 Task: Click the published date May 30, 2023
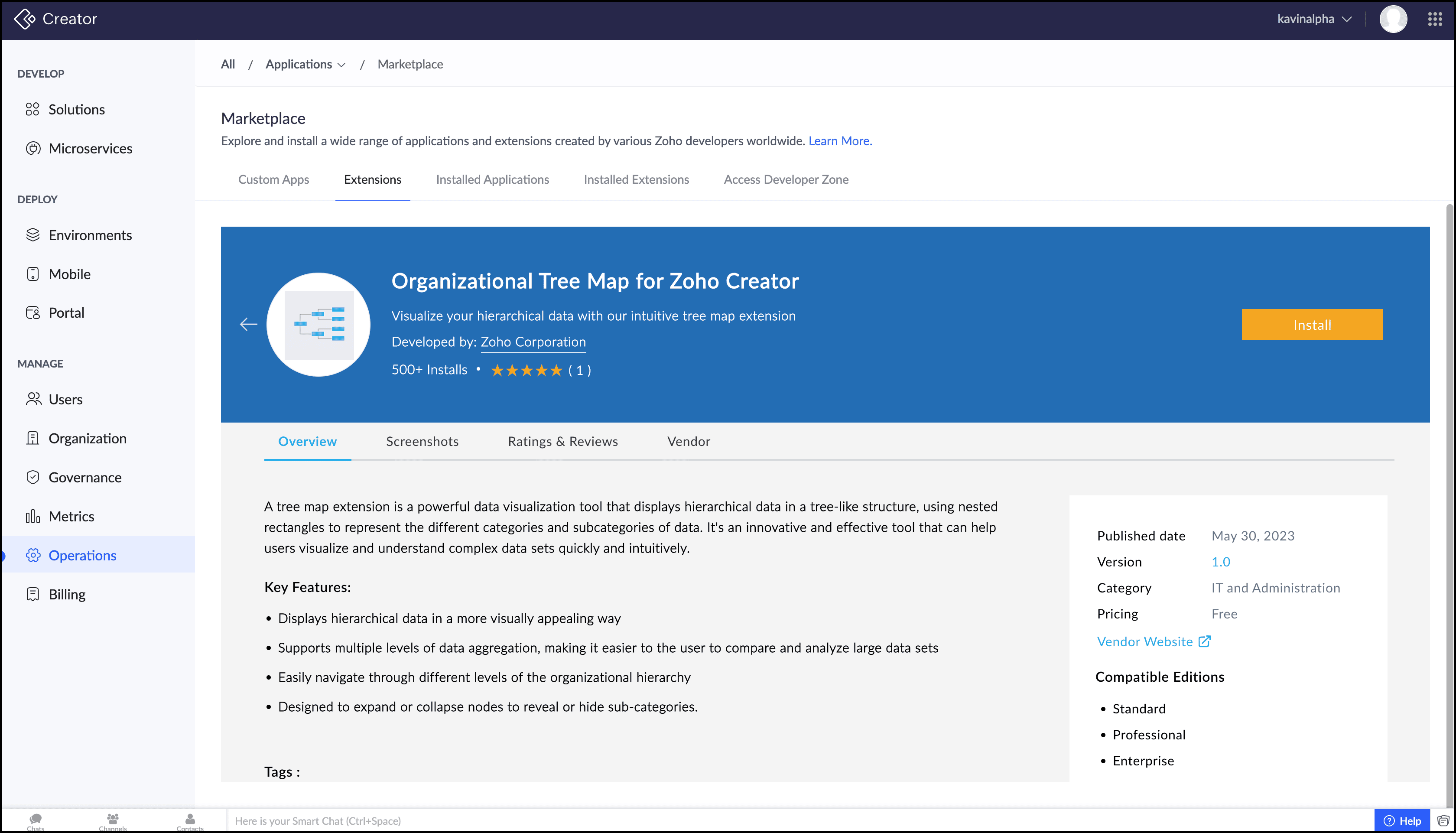(1253, 536)
